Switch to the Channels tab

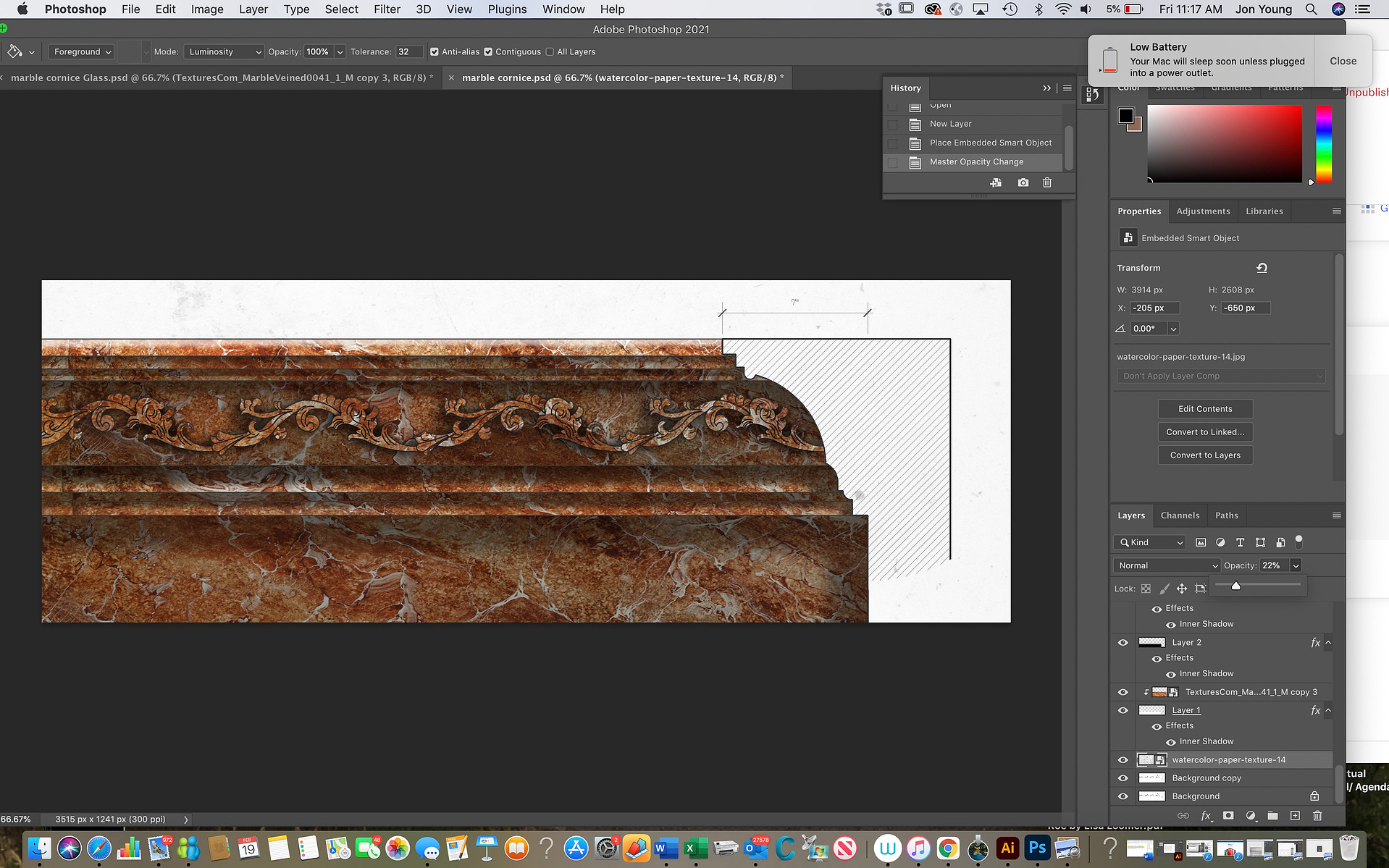click(x=1180, y=515)
